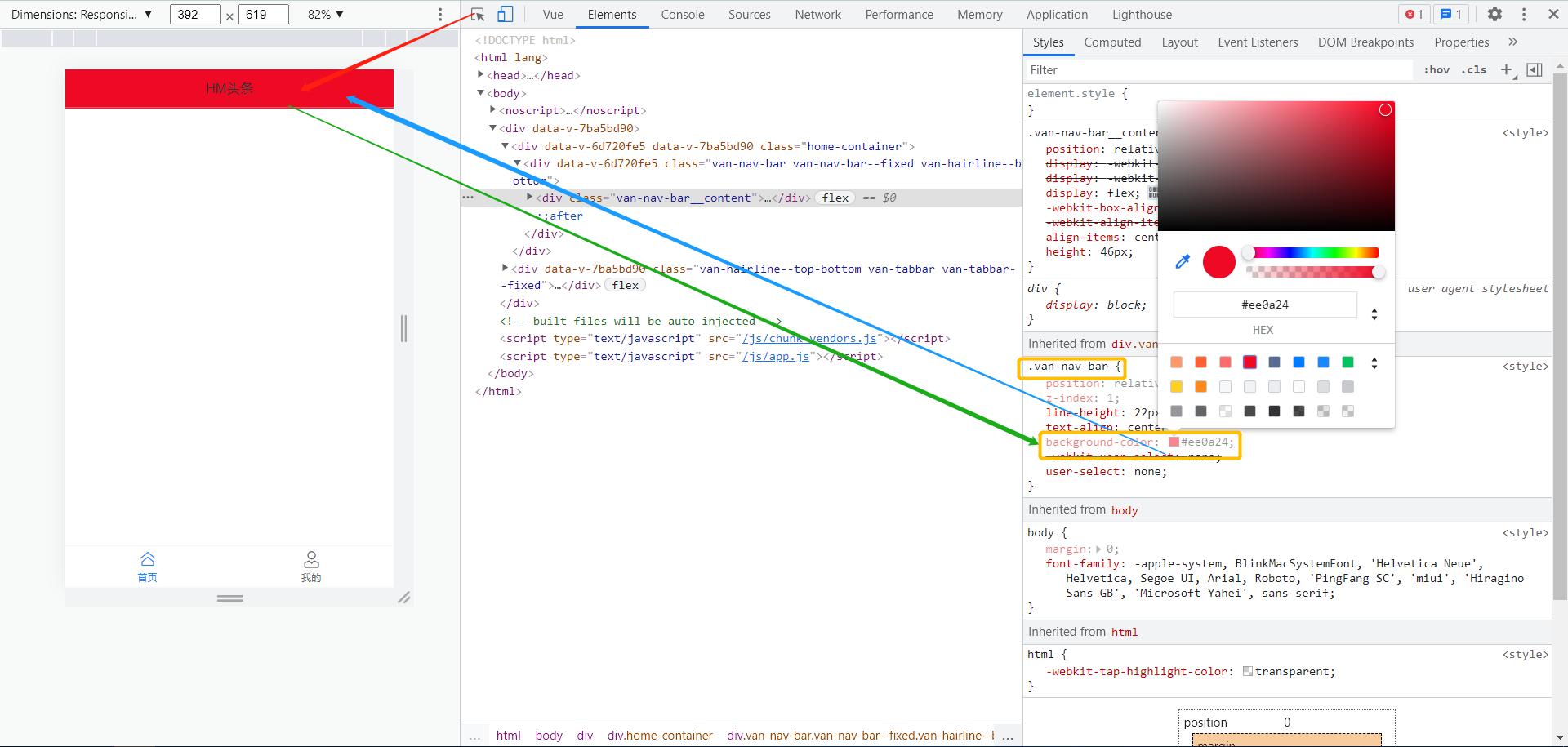Activate the inspect element picker tool

[x=478, y=14]
